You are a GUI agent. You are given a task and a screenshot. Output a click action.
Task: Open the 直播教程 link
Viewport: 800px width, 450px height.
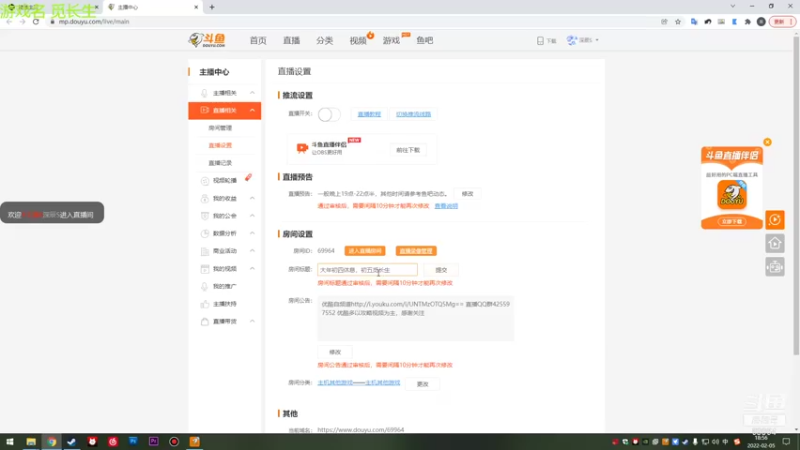pyautogui.click(x=369, y=114)
